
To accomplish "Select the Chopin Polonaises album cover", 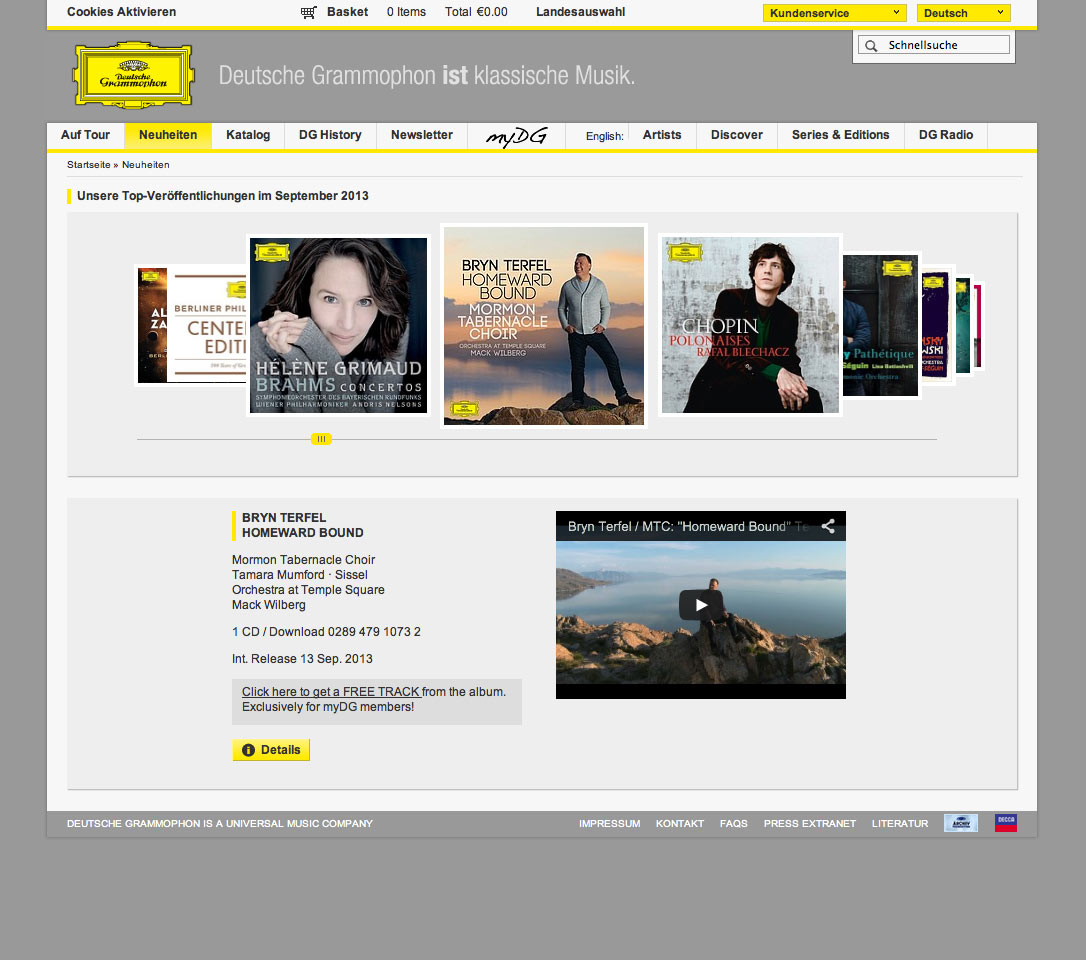I will tap(750, 325).
